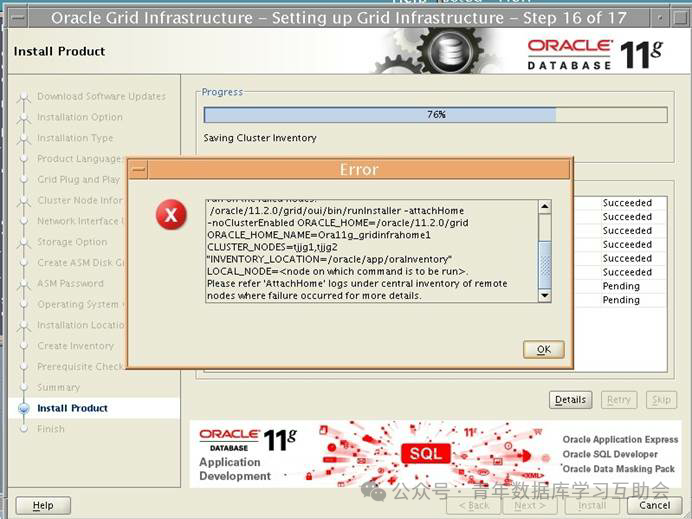Click the red X error icon
Viewport: 692px width, 519px height.
click(x=171, y=215)
